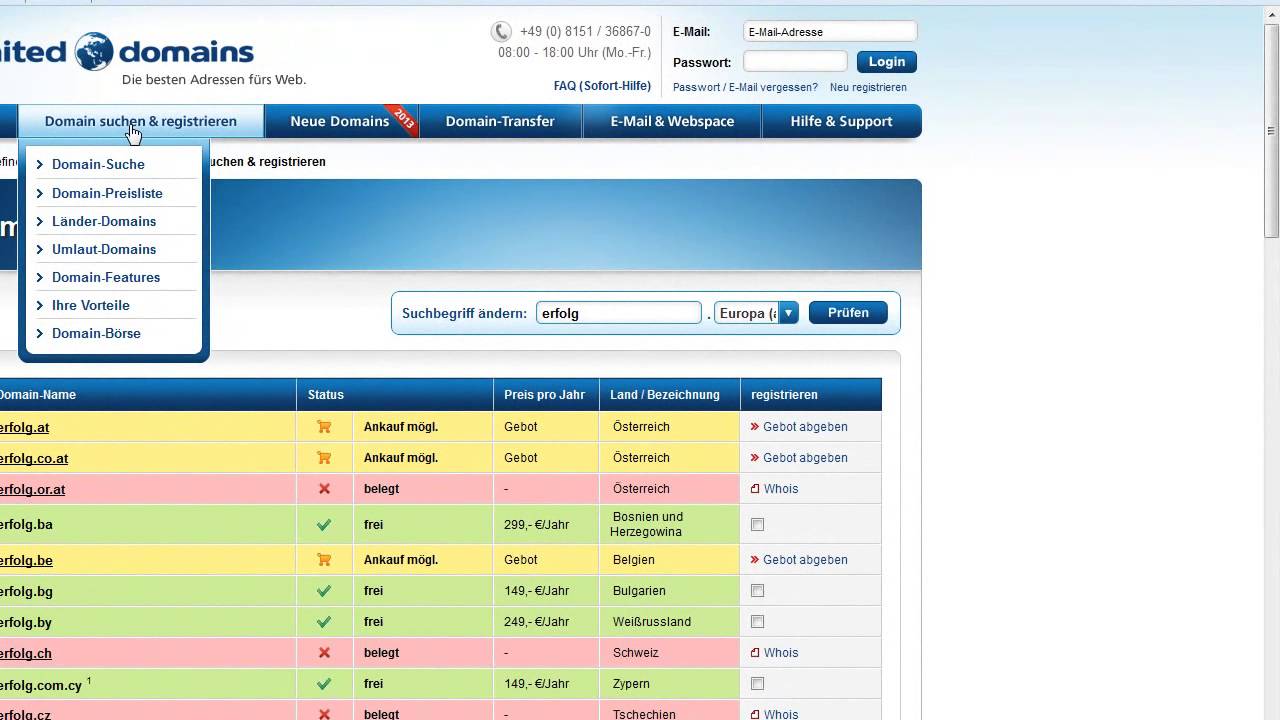Select Umlaut-Domains from the dropdown menu
This screenshot has width=1280, height=720.
(104, 249)
